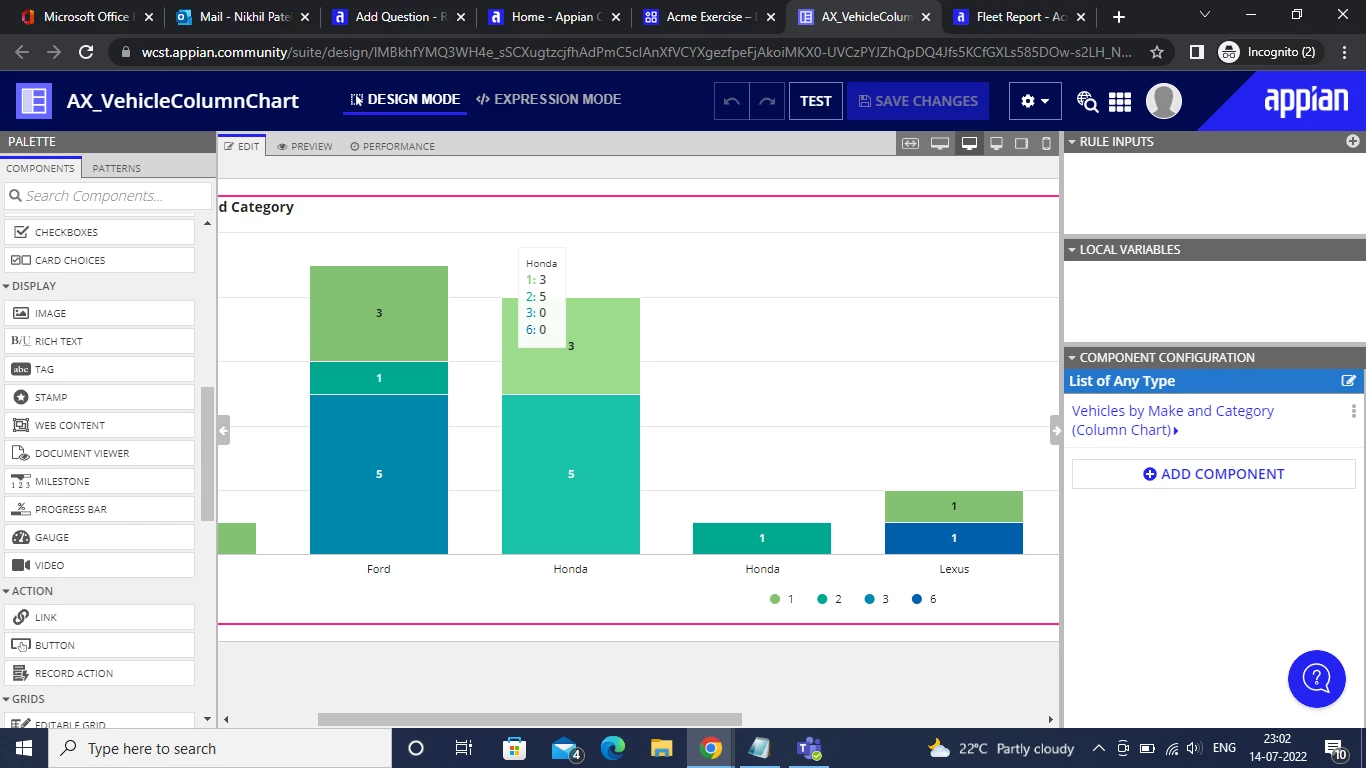Add a new rule input with plus icon

tap(1353, 142)
